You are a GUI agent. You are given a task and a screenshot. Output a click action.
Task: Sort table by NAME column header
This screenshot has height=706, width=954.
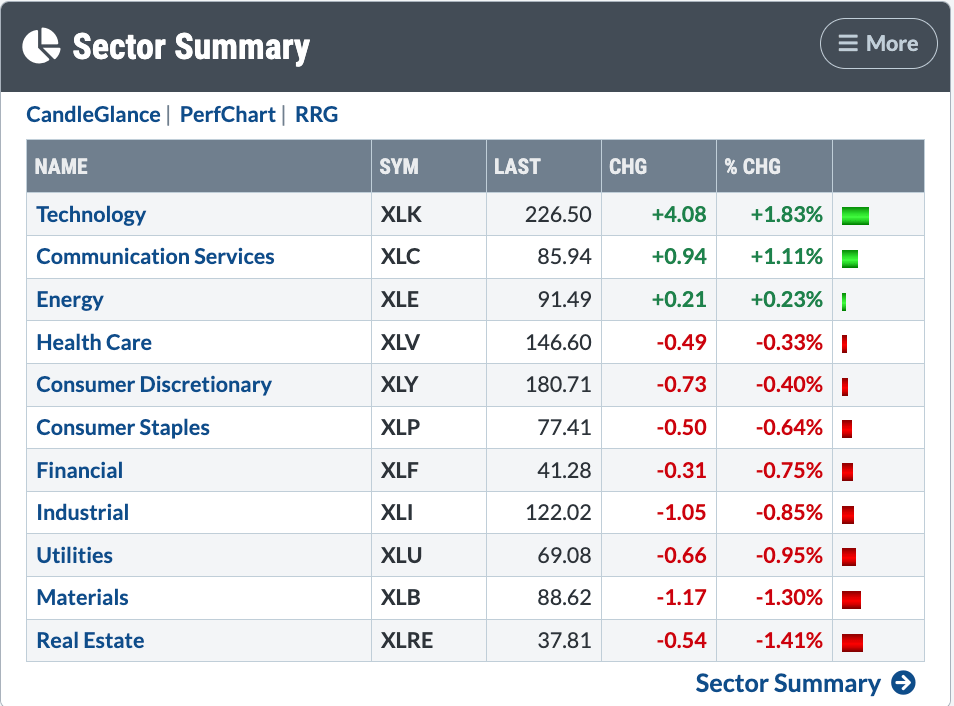pyautogui.click(x=62, y=166)
